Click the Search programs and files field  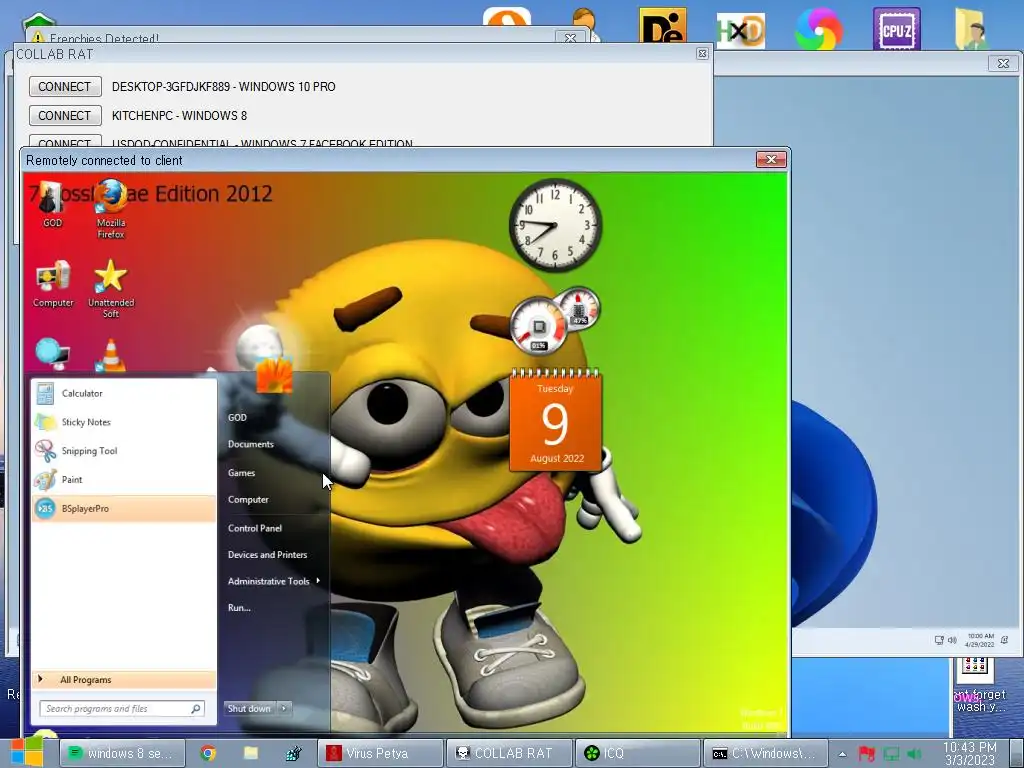click(x=121, y=709)
